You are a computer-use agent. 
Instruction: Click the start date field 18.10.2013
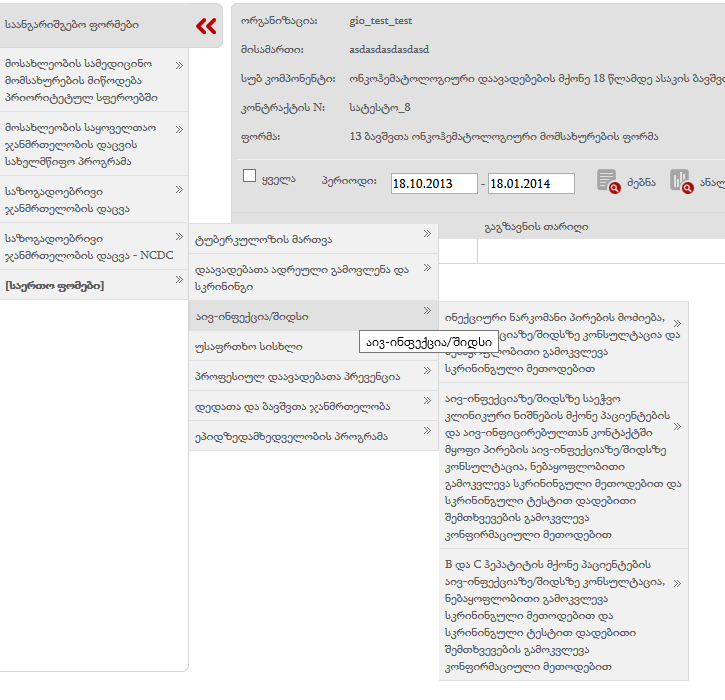point(433,183)
